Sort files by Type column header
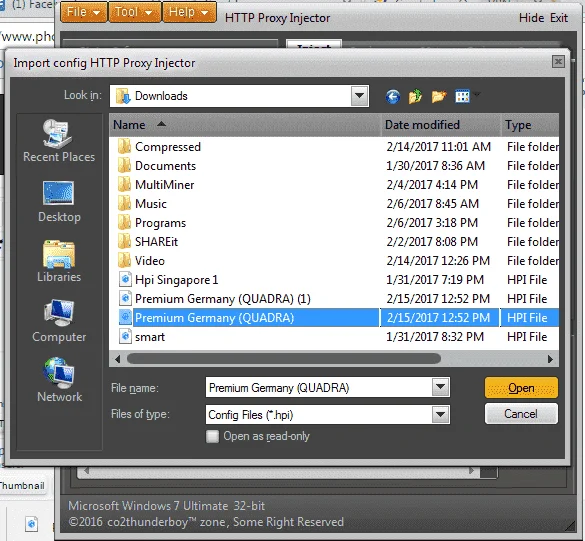 530,125
